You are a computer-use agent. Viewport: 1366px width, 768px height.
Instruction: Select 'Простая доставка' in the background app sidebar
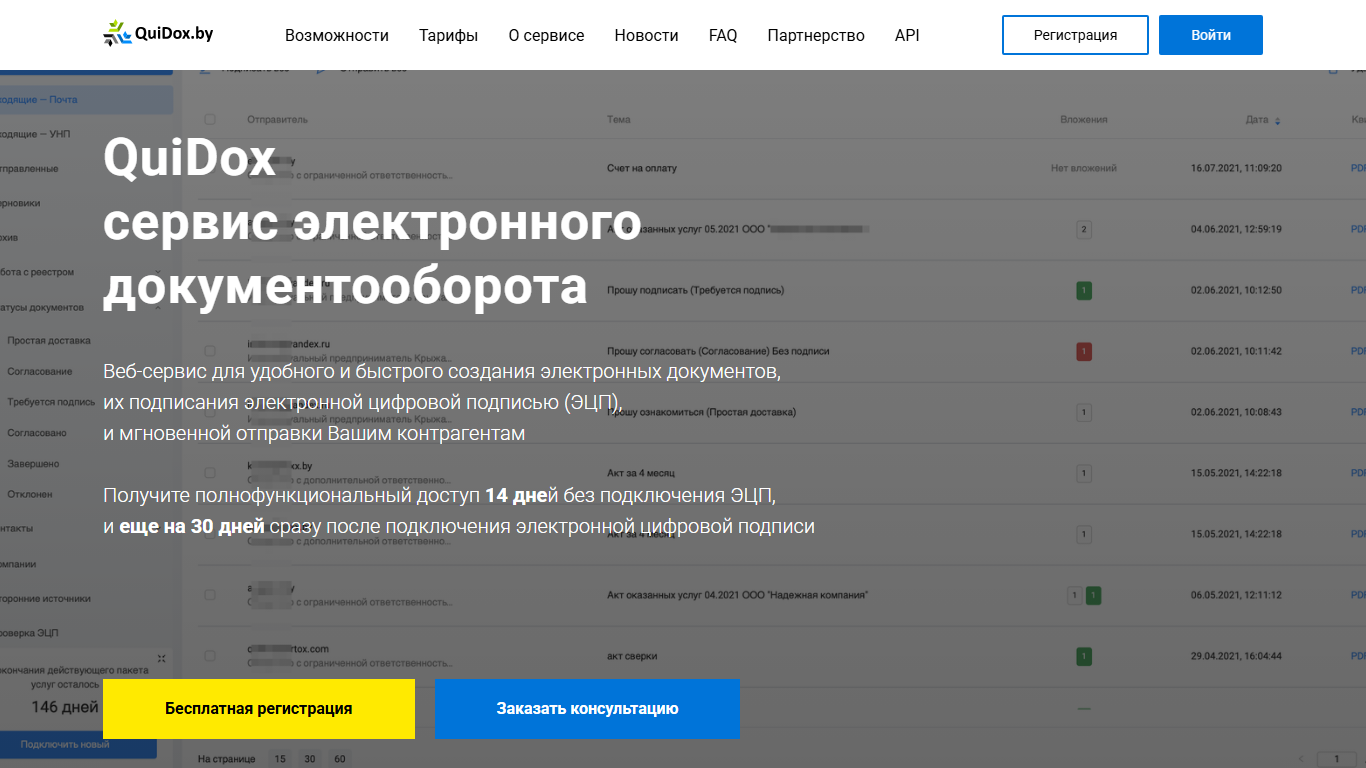coord(49,341)
